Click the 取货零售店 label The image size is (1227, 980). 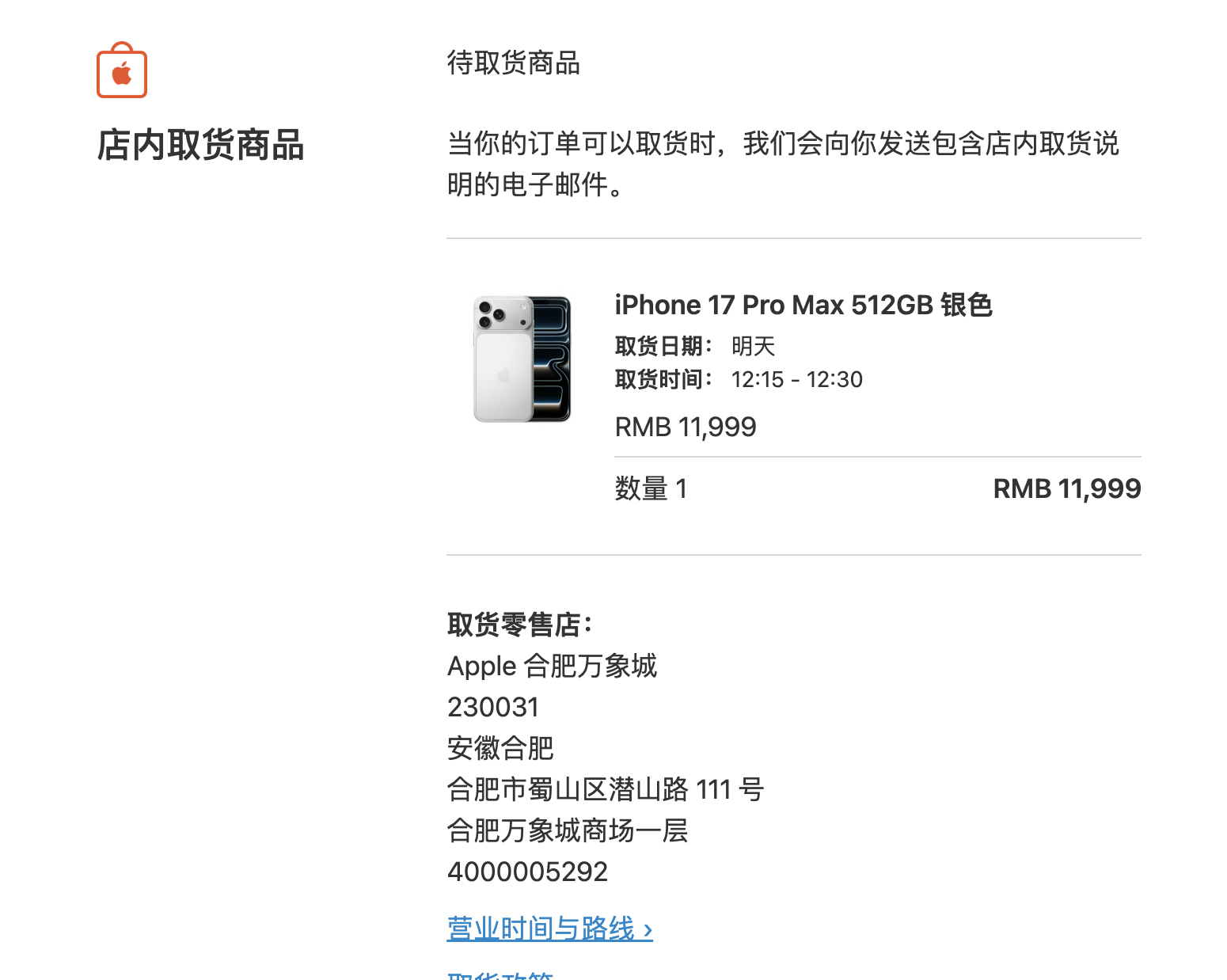[x=520, y=625]
